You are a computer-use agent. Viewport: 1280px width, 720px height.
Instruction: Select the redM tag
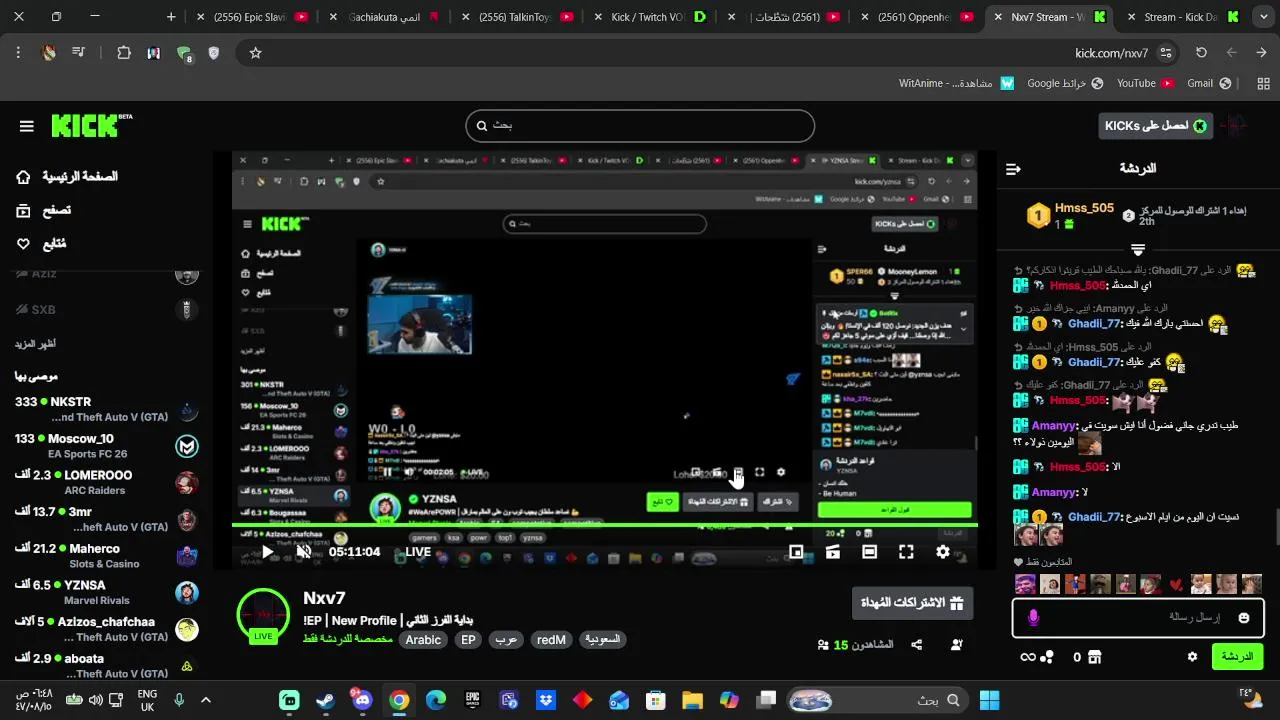(551, 640)
